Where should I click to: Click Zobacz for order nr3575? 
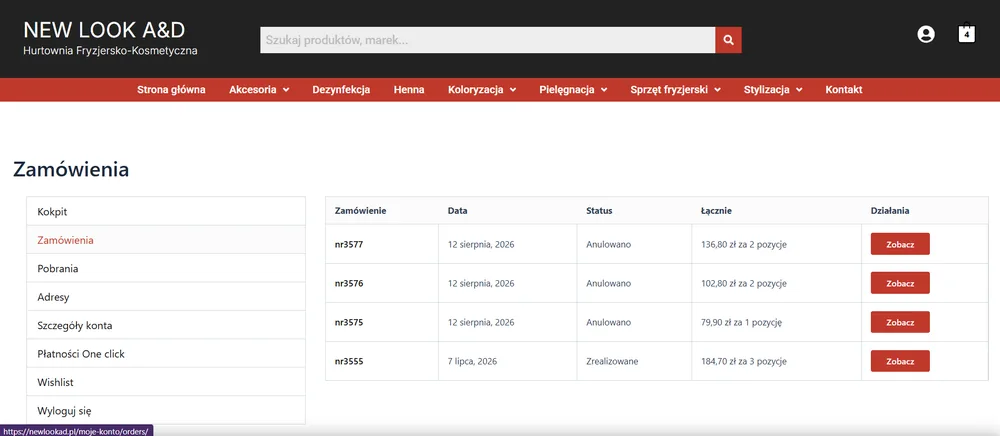(x=900, y=322)
